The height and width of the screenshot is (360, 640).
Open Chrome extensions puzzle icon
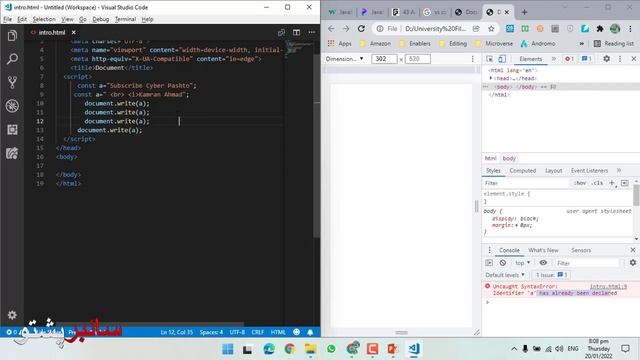point(600,29)
